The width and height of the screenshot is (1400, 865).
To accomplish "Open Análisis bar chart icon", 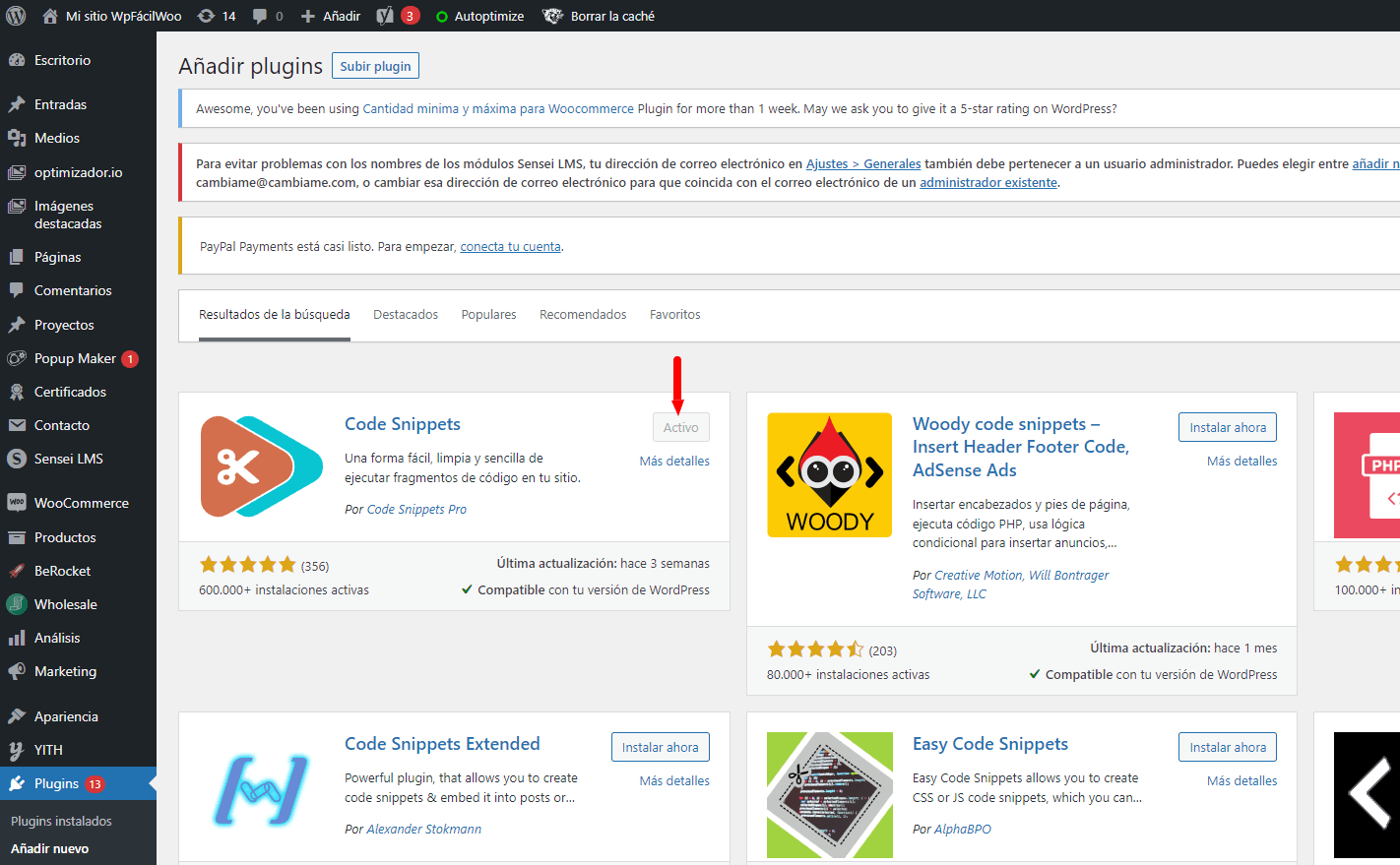I will (x=17, y=638).
